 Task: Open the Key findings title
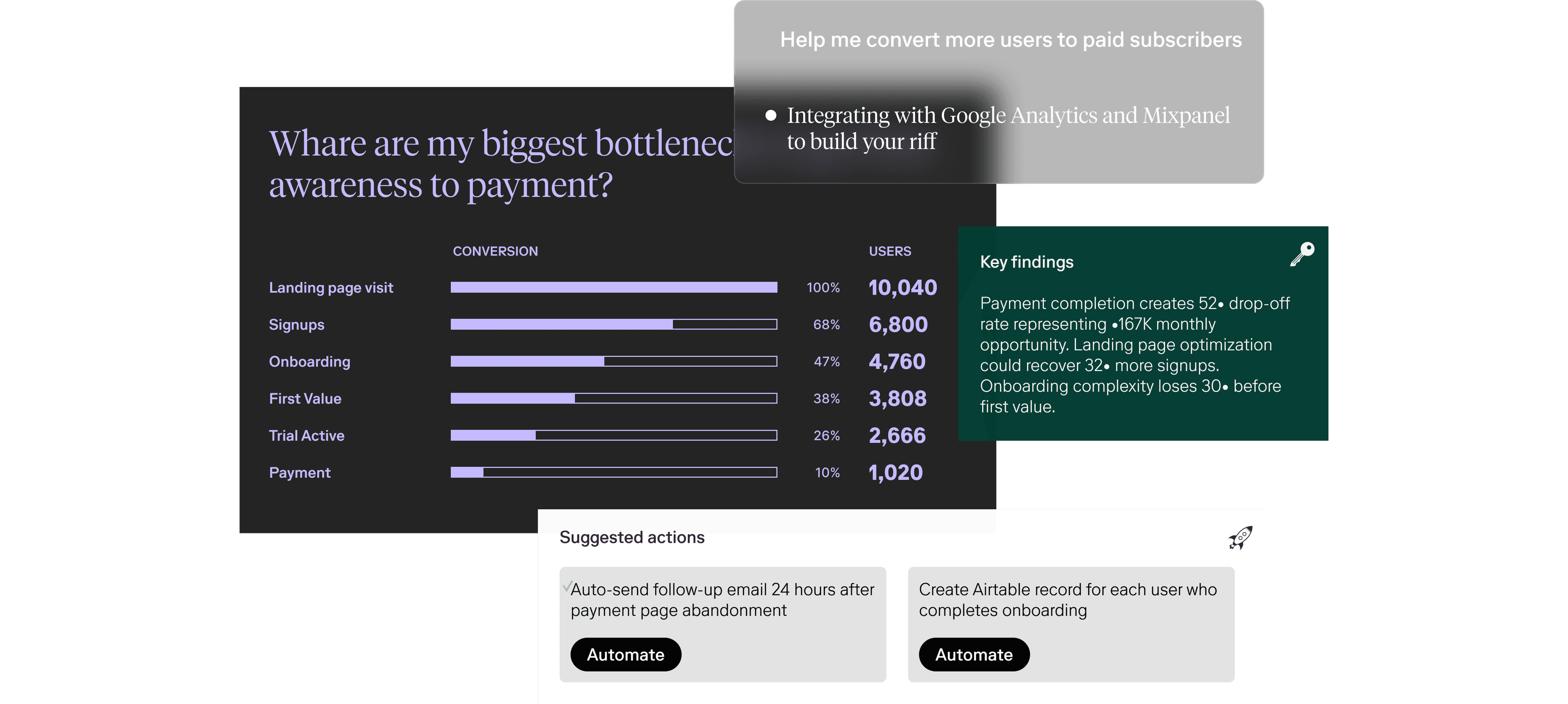(x=1026, y=262)
